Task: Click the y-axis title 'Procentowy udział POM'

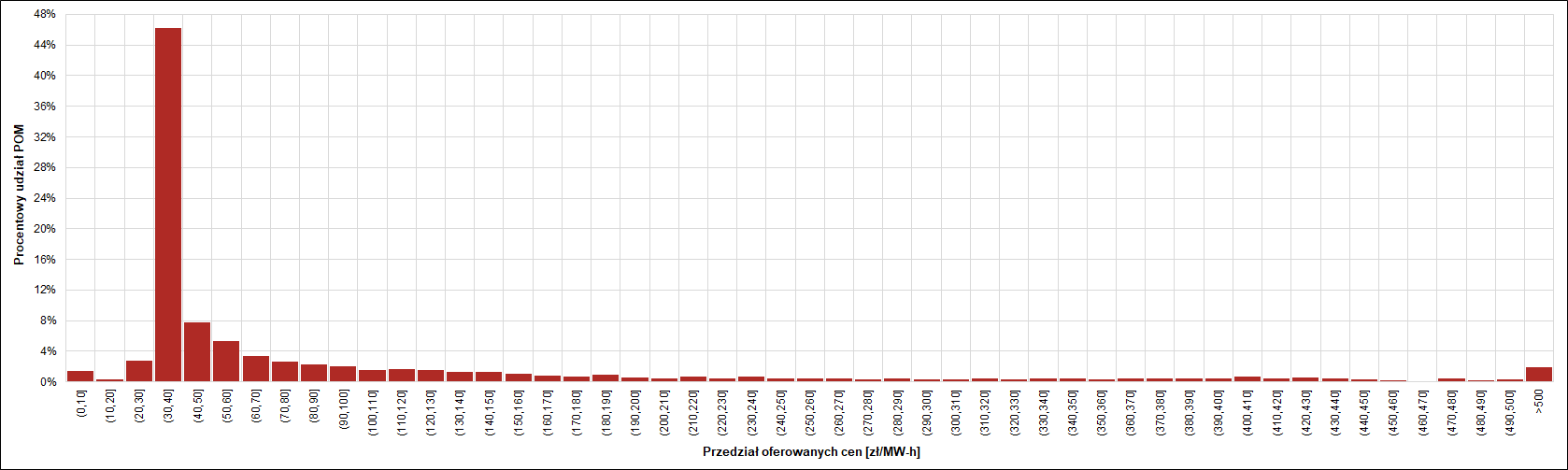Action: 20,195
